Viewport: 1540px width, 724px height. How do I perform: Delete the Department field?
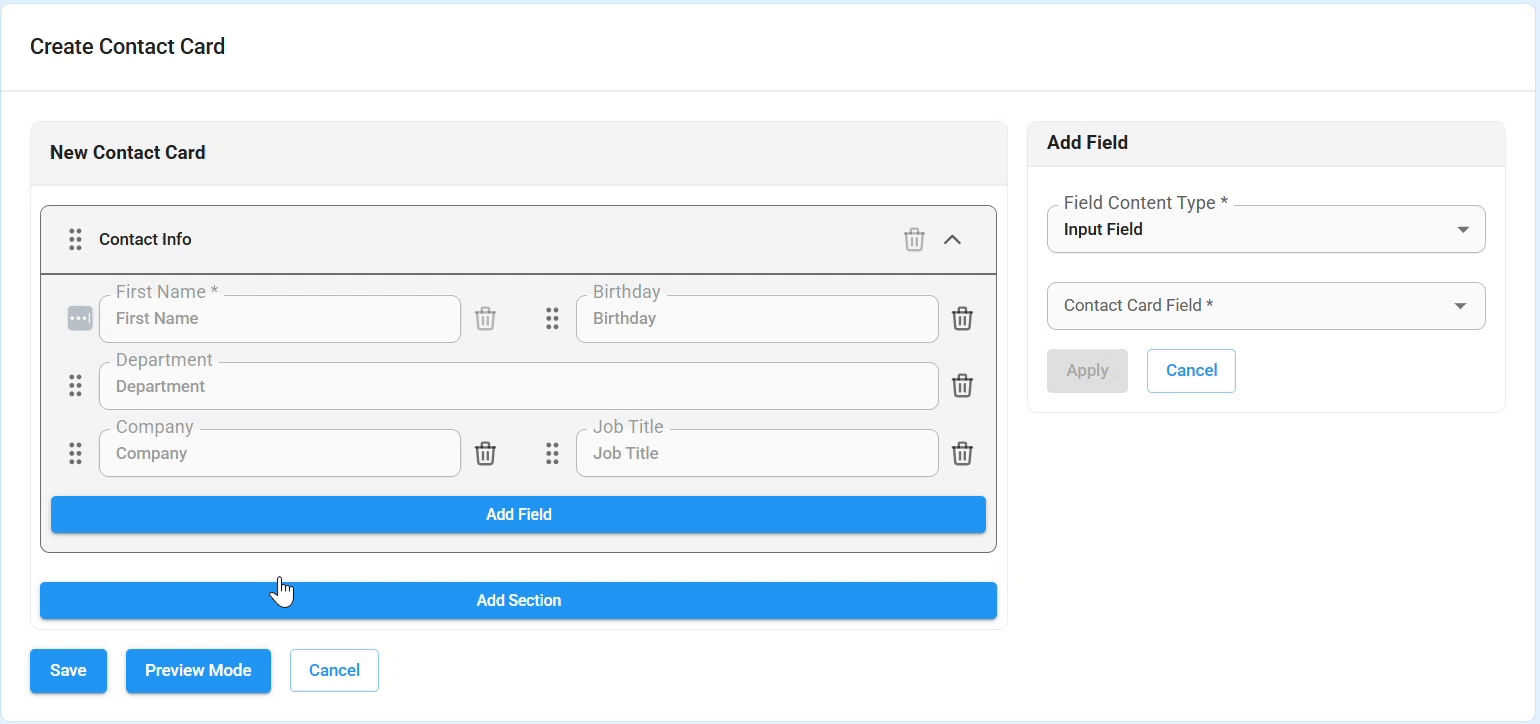pyautogui.click(x=962, y=385)
